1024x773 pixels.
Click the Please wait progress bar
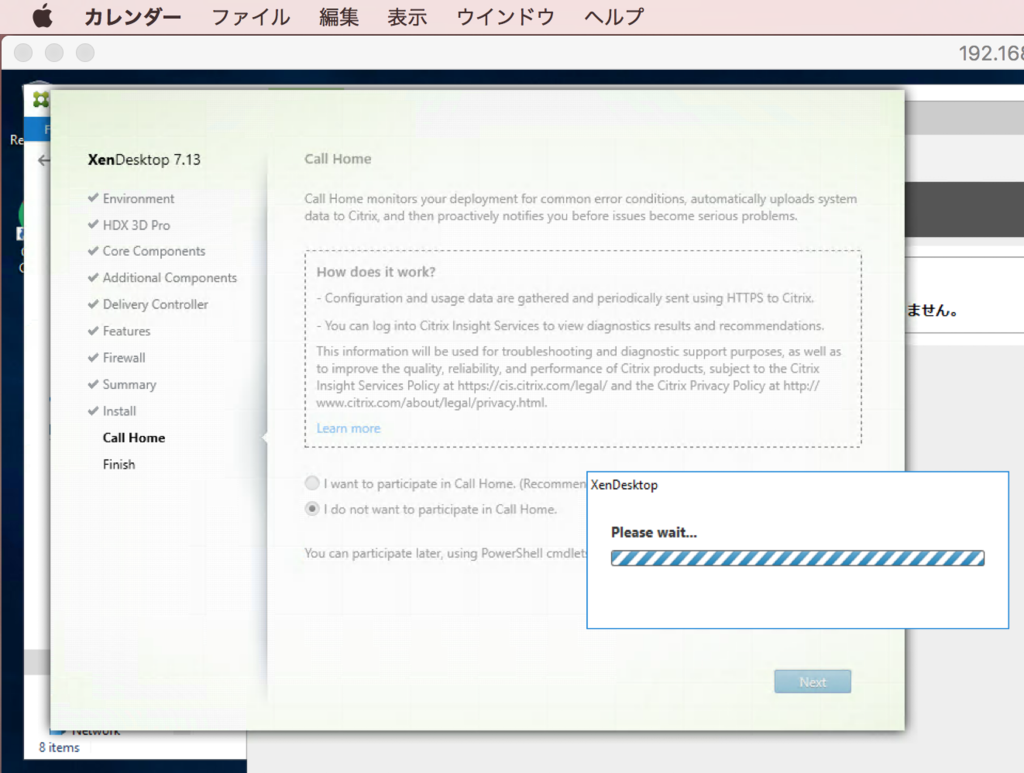tap(797, 558)
